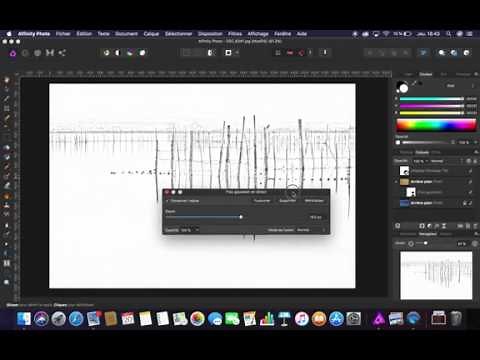Select the Zoom tool at toolbar bottom
480x360 pixels.
7,282
